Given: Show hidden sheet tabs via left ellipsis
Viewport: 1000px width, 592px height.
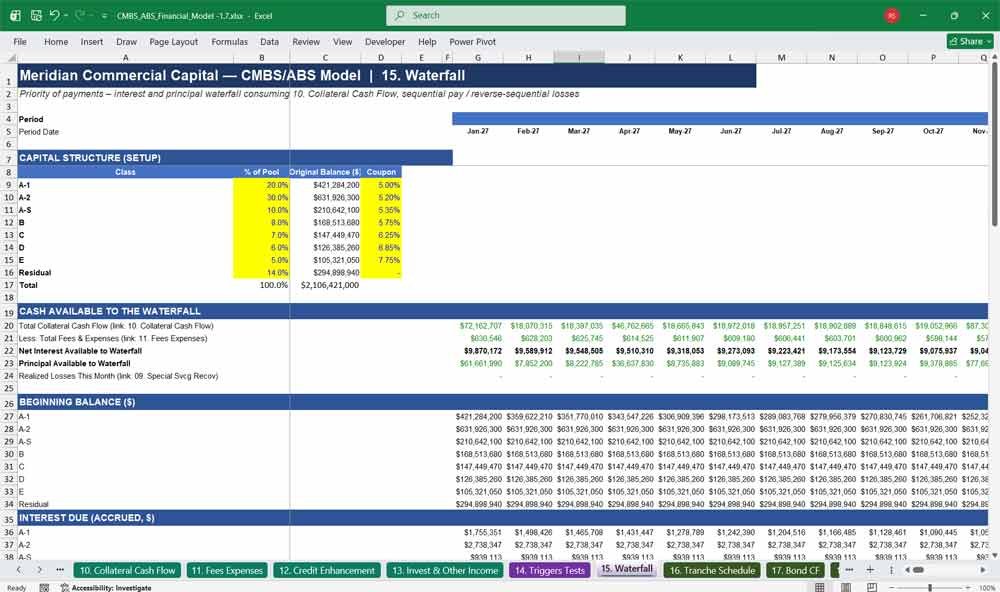Looking at the screenshot, I should tap(60, 570).
